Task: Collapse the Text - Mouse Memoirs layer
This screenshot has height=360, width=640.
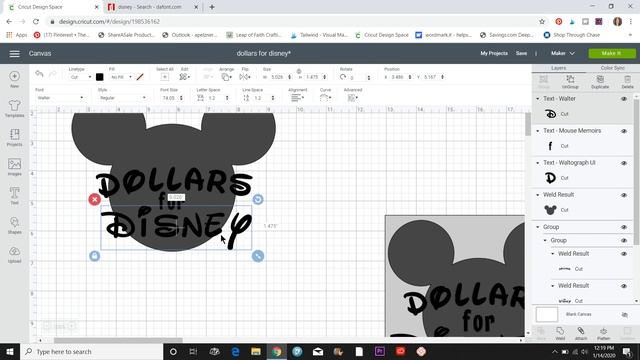Action: tap(538, 131)
